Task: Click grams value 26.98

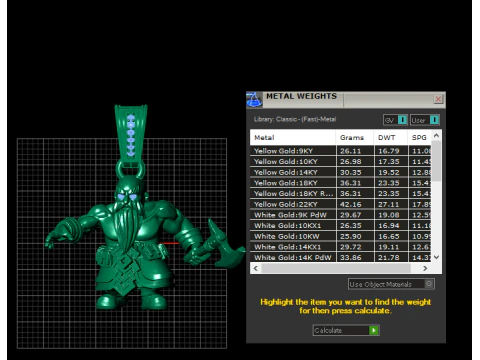Action: pyautogui.click(x=350, y=162)
